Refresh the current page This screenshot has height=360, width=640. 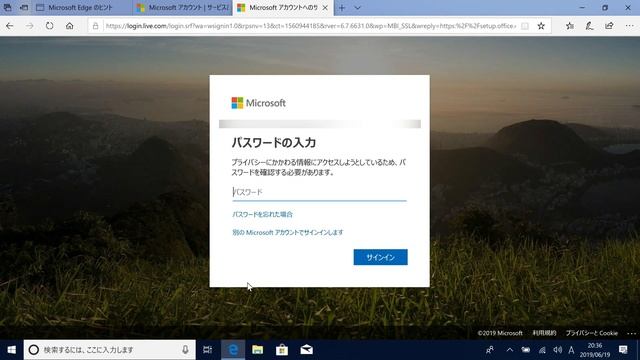(x=49, y=26)
